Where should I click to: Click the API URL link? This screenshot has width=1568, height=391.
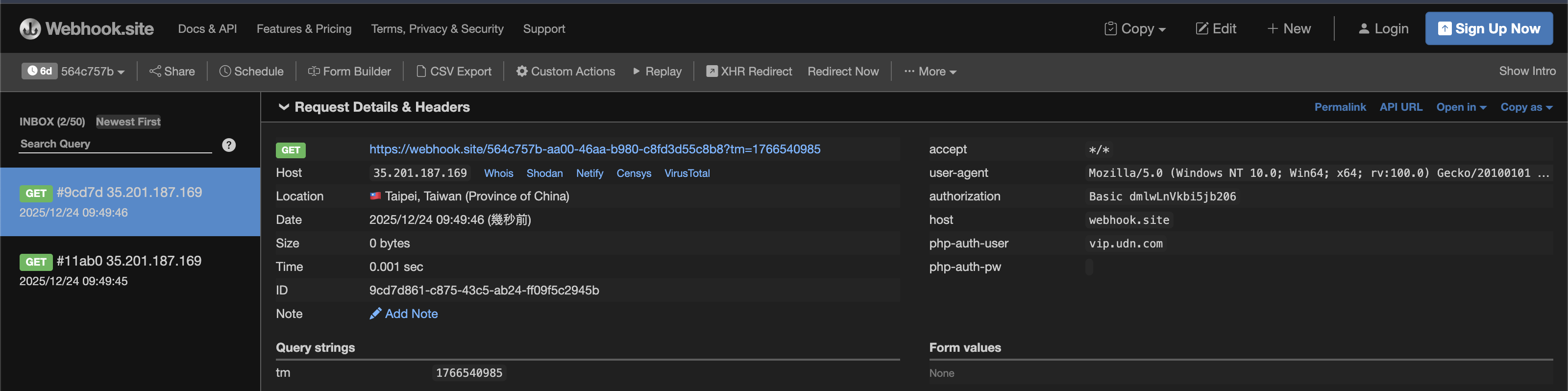click(x=1400, y=107)
